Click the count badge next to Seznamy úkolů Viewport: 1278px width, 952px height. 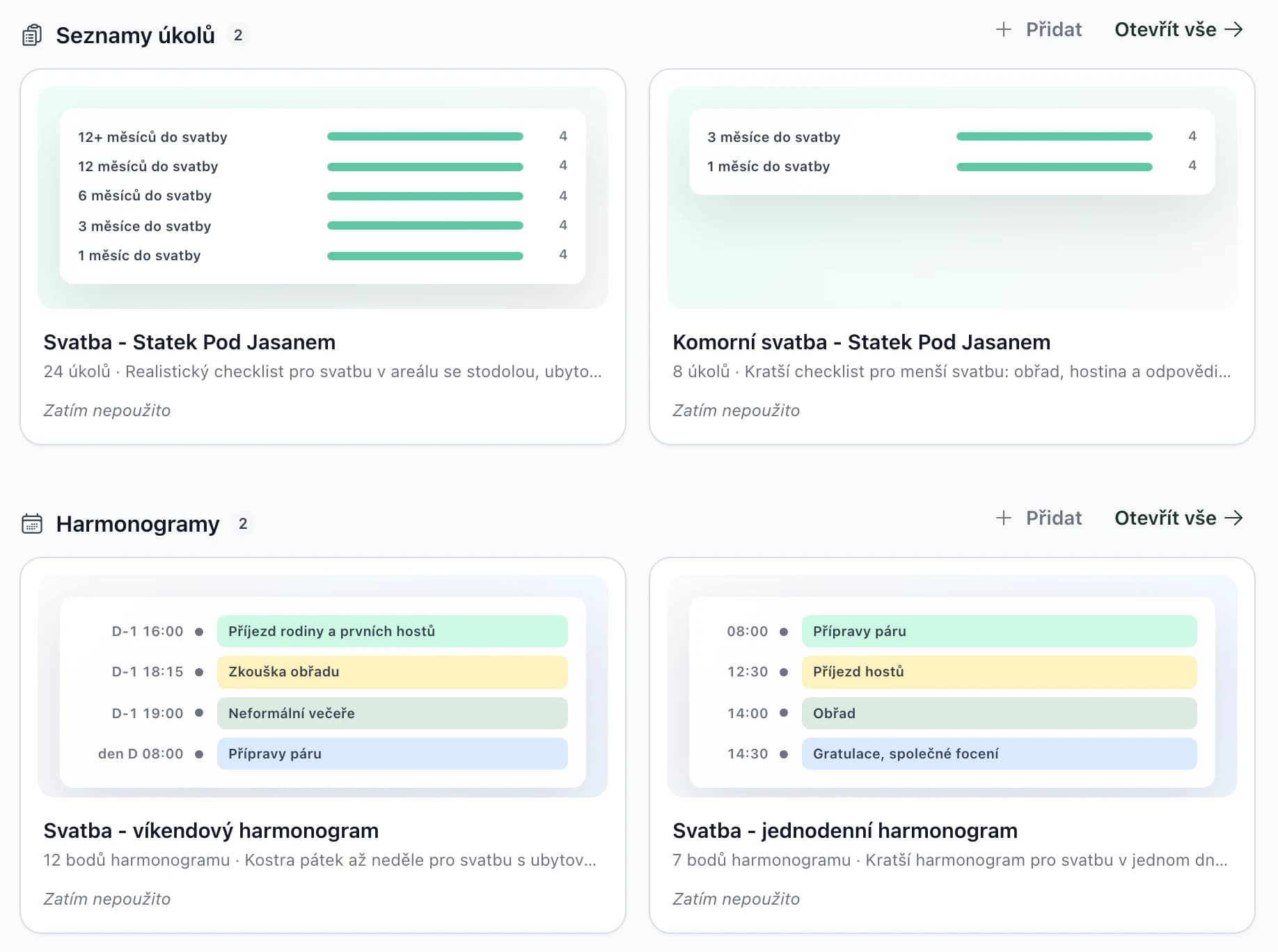coord(238,35)
